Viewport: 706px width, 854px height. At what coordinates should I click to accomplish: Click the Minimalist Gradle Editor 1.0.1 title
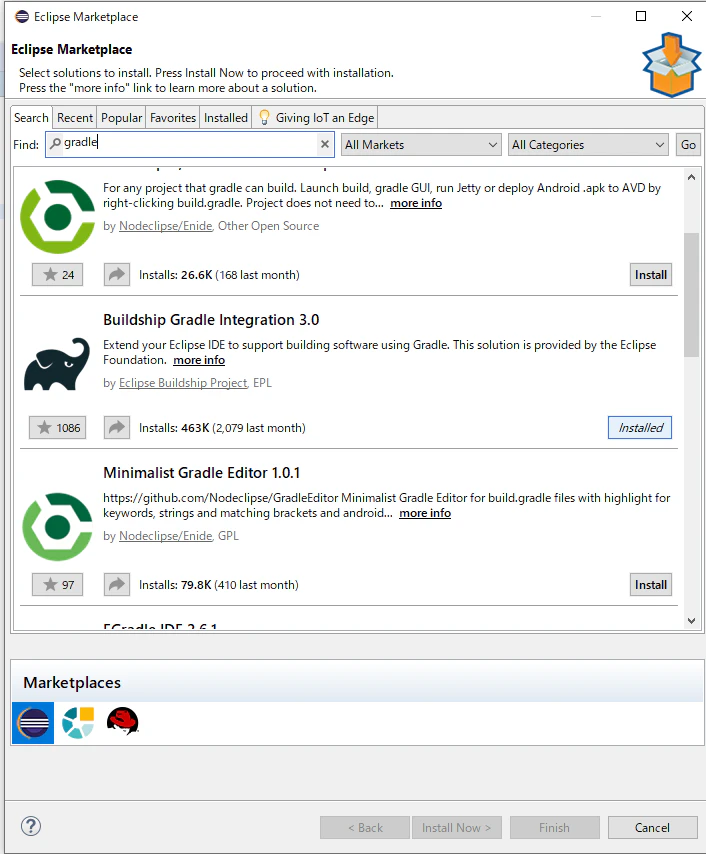[x=202, y=473]
